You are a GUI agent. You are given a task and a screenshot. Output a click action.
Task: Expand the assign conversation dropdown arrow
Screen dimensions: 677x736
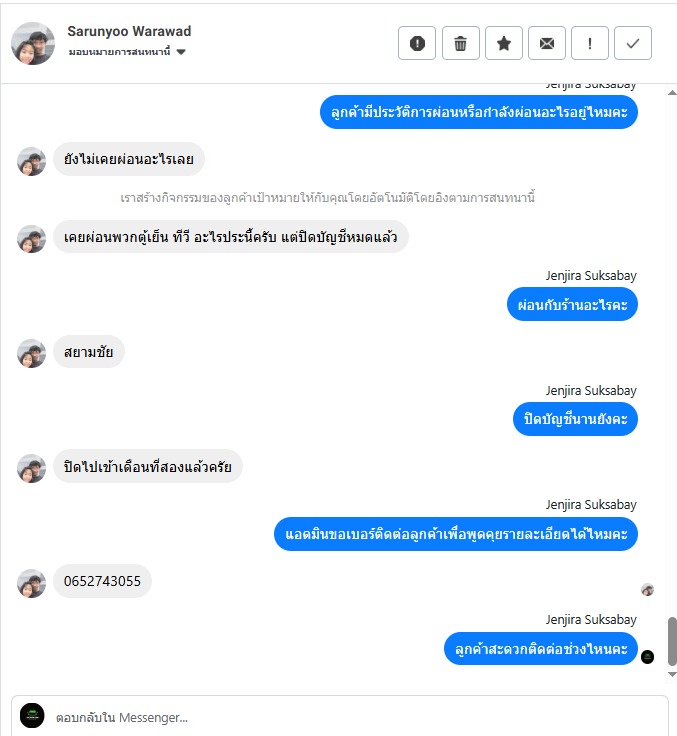click(x=181, y=52)
